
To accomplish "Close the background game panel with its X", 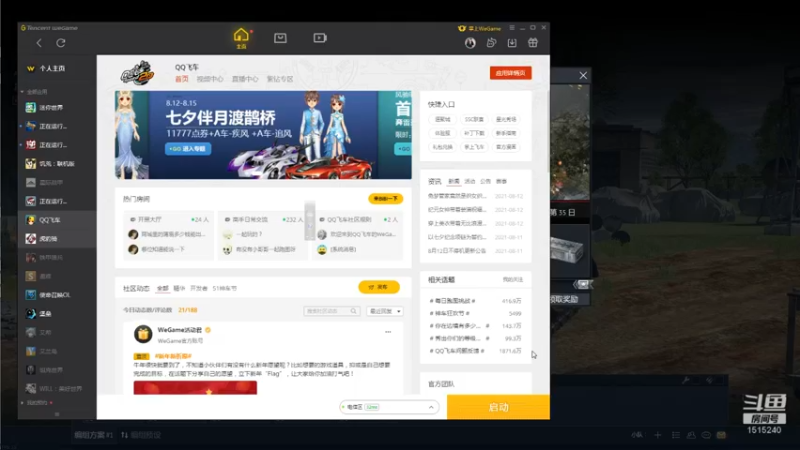I will [583, 76].
